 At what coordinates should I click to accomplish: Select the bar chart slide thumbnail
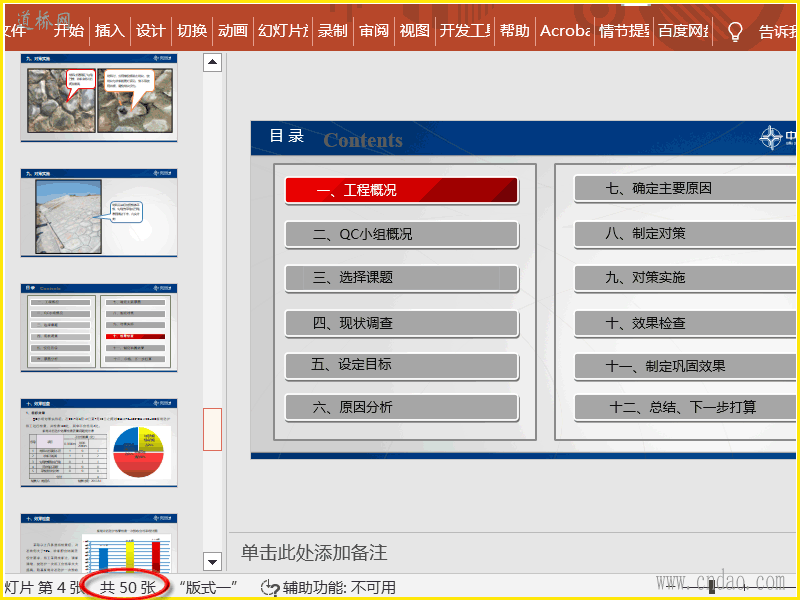click(99, 543)
